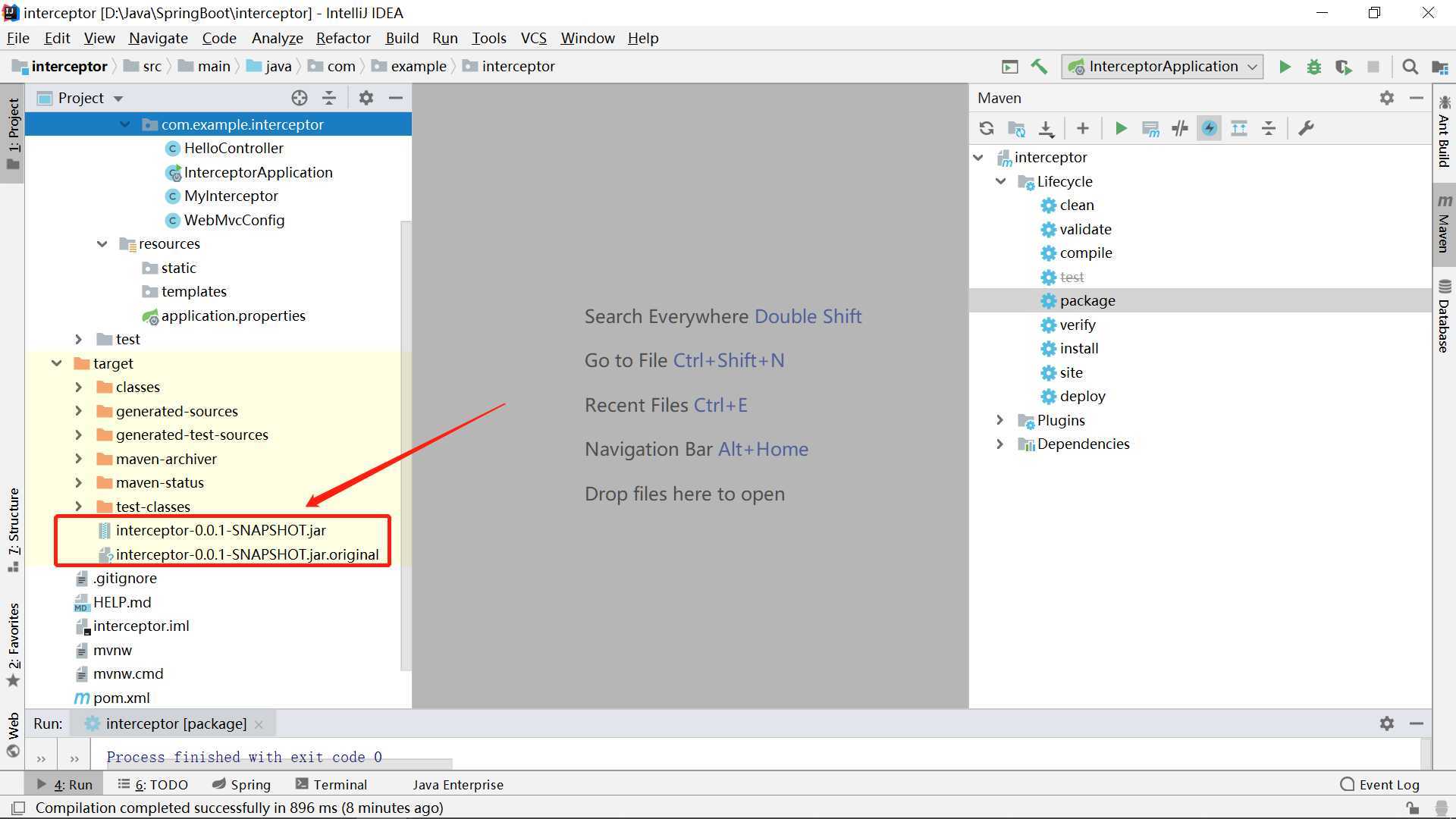Open Project view type dropdown
The width and height of the screenshot is (1456, 819).
click(x=118, y=99)
